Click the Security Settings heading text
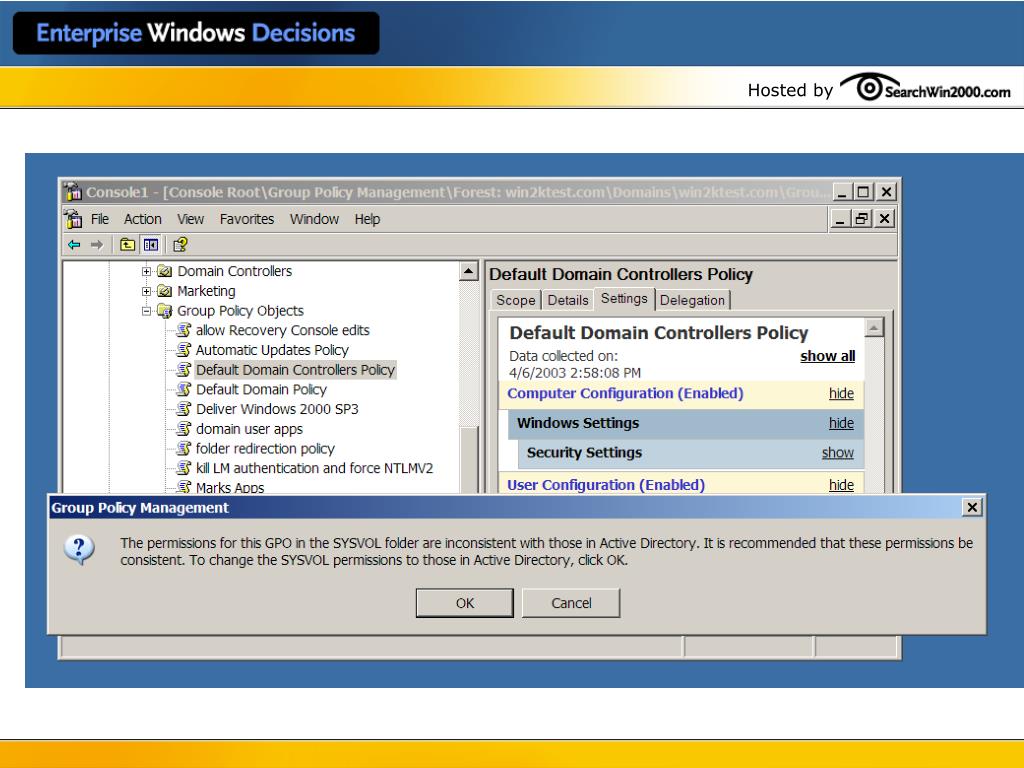 584,453
